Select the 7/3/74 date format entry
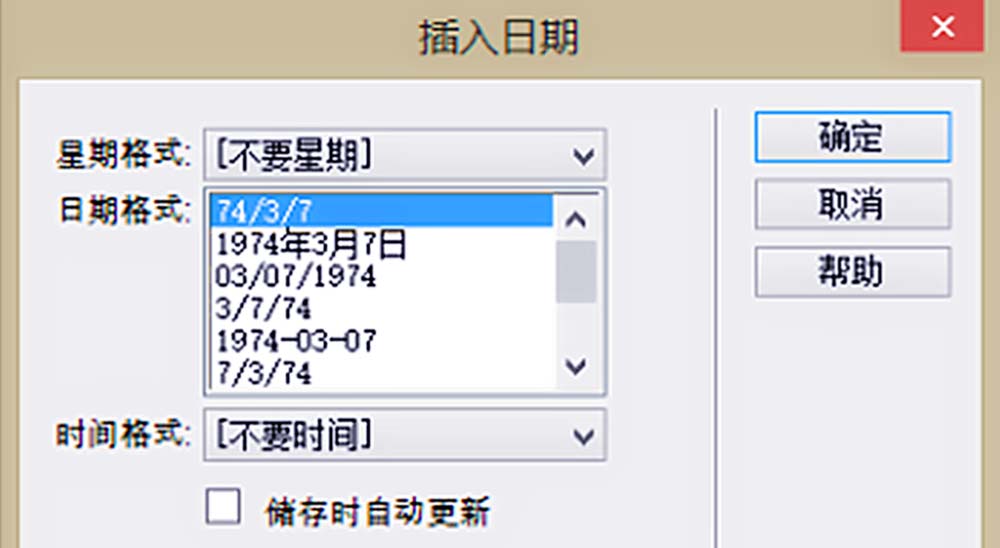Screen dimensions: 1000x548 381,373
